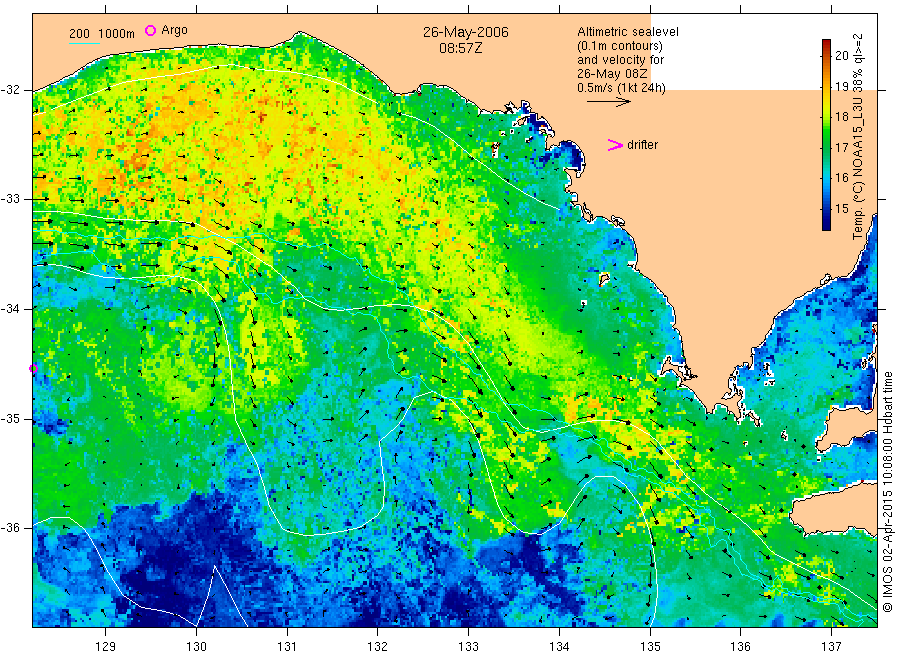
Task: Click the magenta drifter arrowhead symbol
Action: tap(615, 145)
